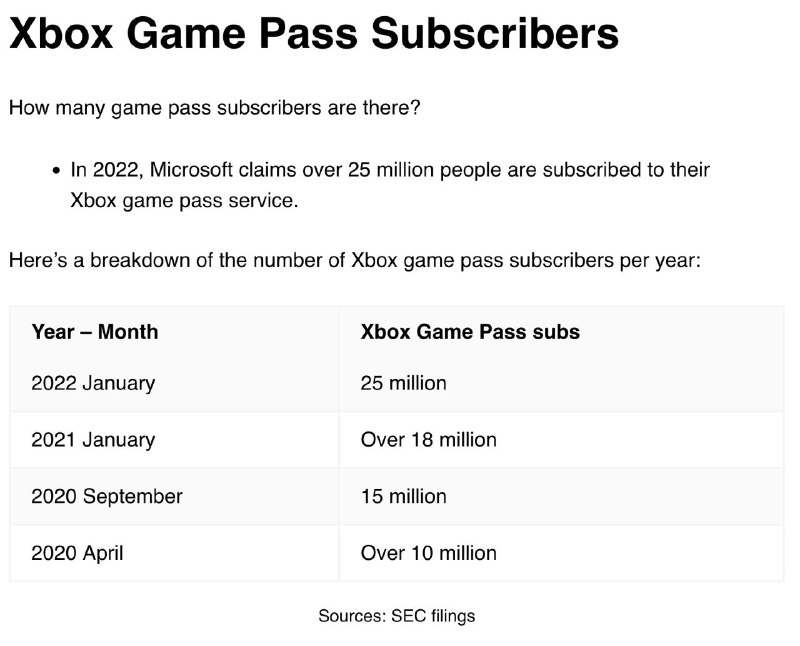The image size is (800, 646).
Task: Click the bullet point marker
Action: [x=56, y=170]
